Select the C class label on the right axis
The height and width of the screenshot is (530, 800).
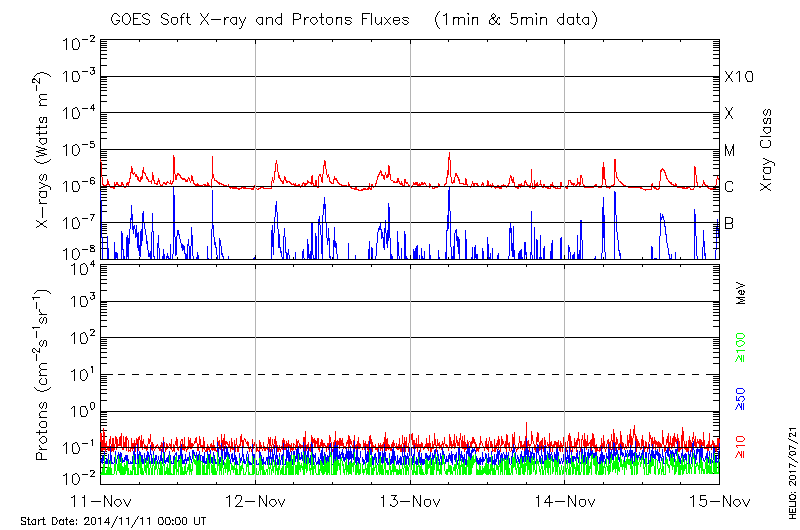tap(729, 187)
